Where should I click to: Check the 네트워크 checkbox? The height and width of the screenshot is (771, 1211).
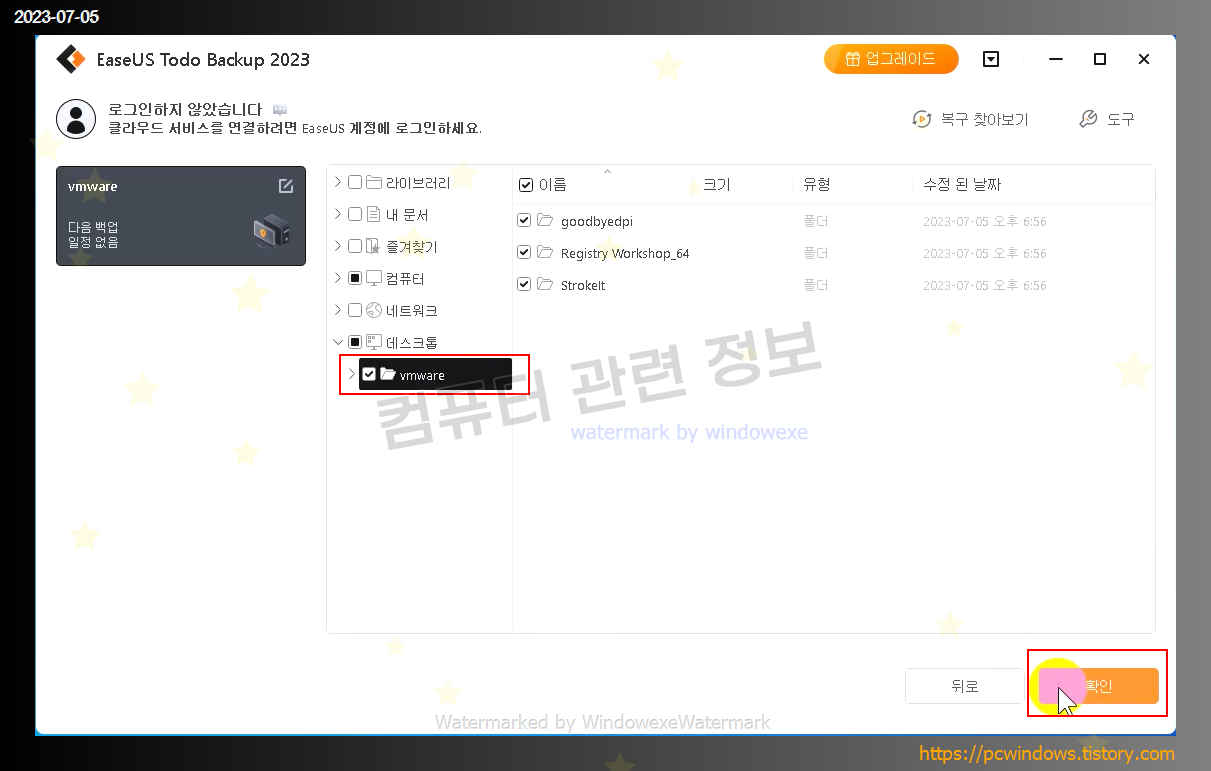coord(355,311)
